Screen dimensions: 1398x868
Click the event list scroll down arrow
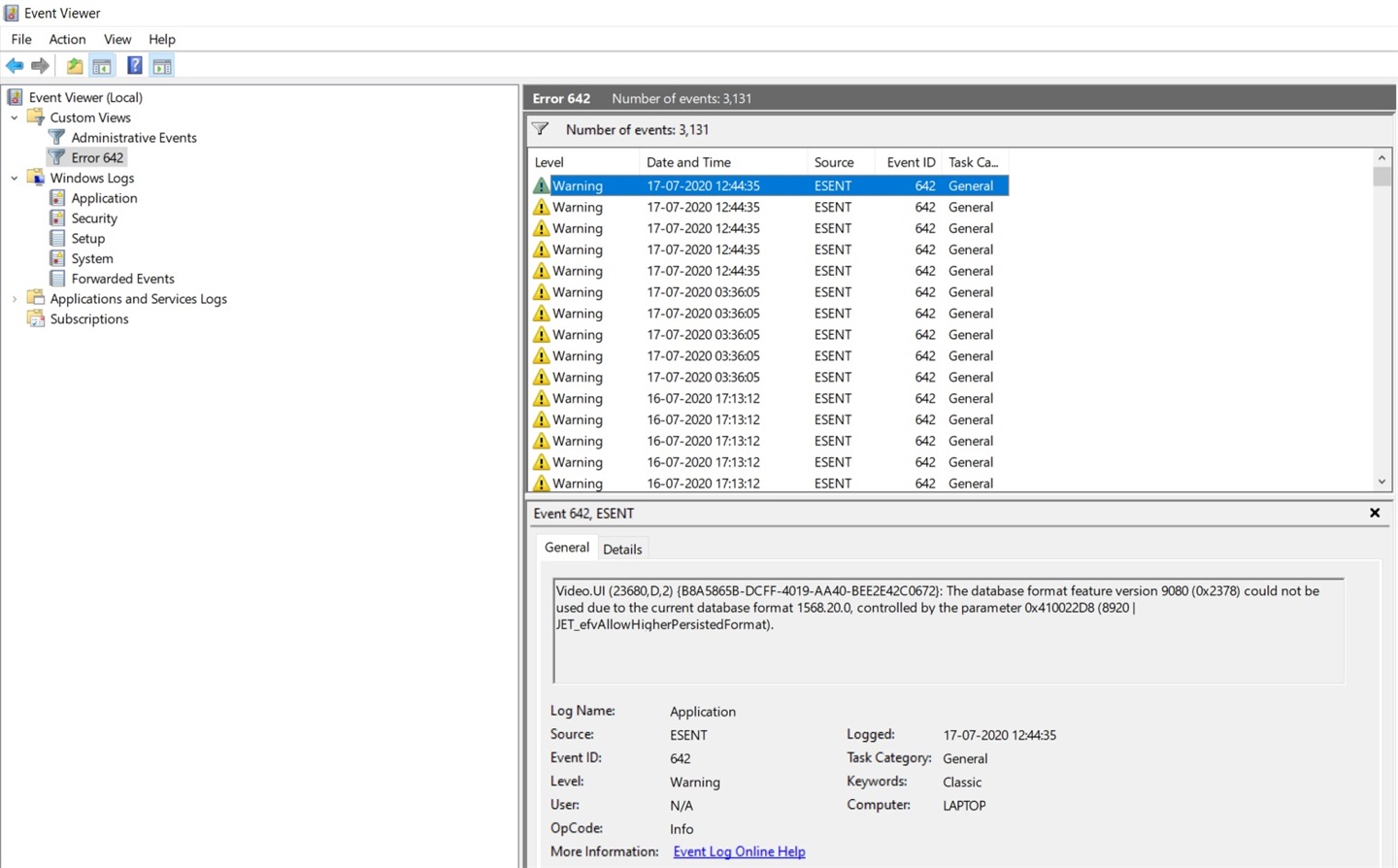point(1381,482)
